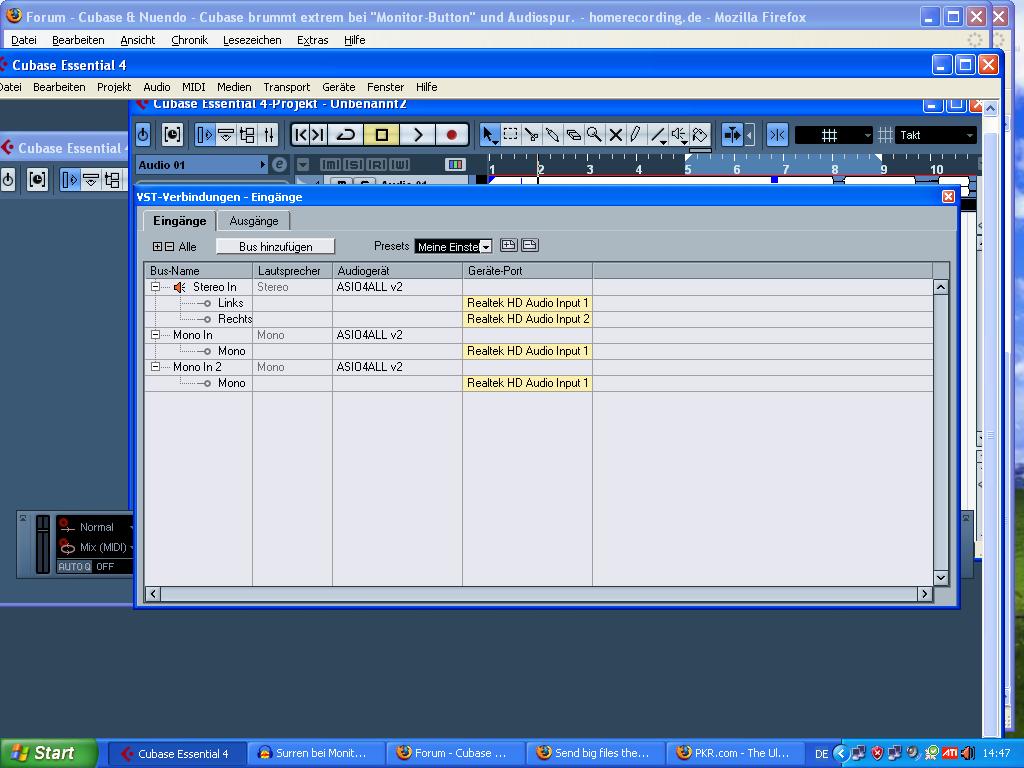
Task: Select the Erase tool
Action: tap(573, 135)
